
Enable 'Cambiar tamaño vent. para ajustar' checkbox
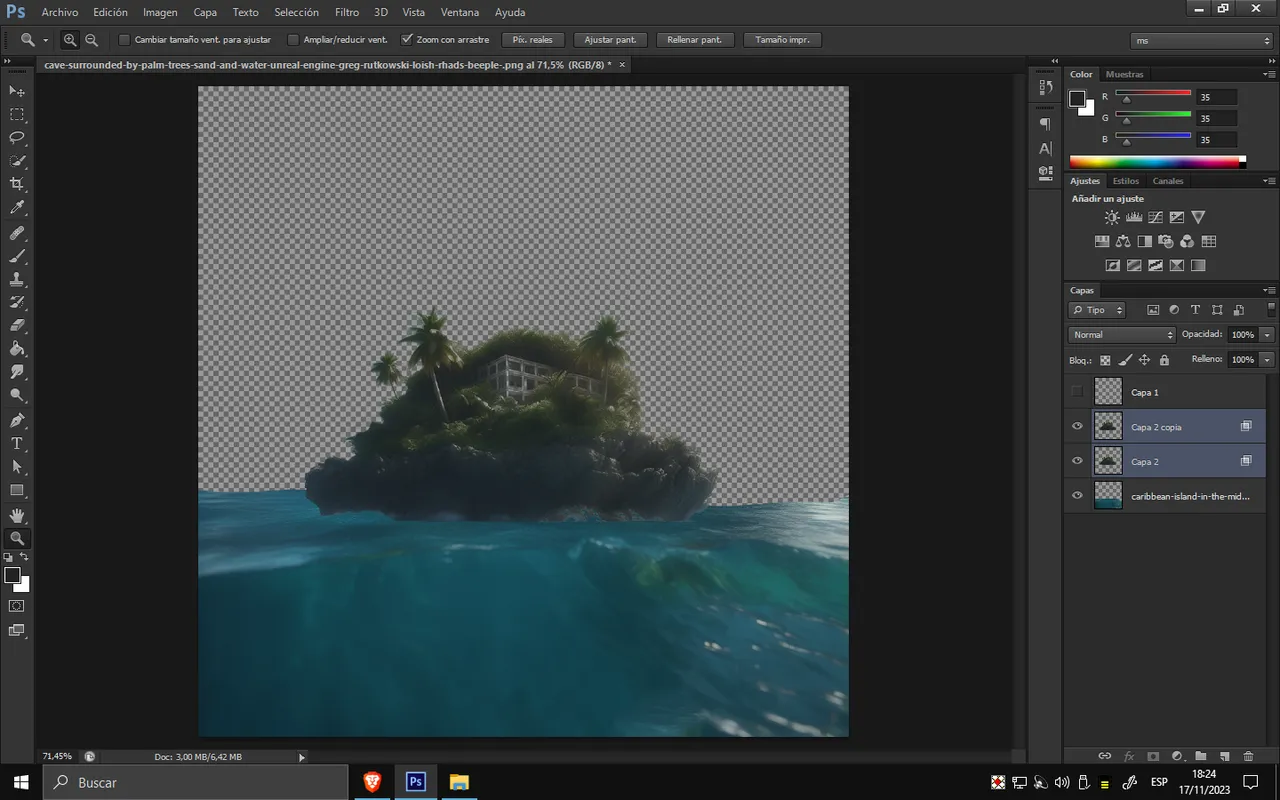click(124, 40)
